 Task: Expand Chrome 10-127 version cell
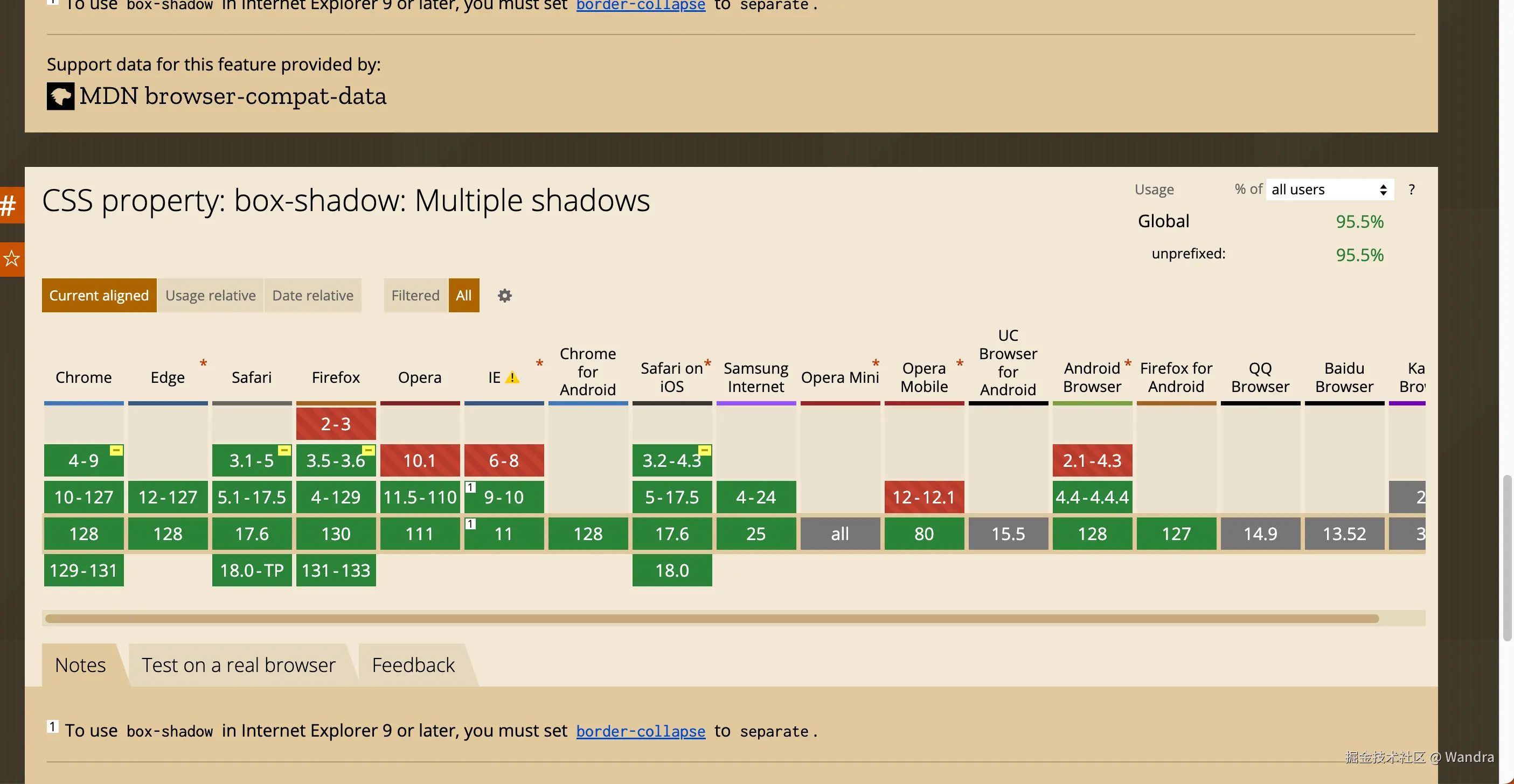84,498
